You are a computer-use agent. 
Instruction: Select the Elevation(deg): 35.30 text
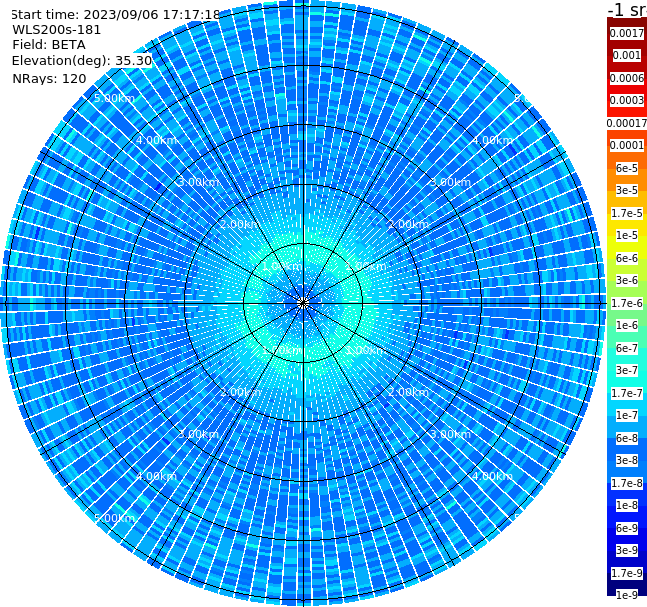[82, 61]
